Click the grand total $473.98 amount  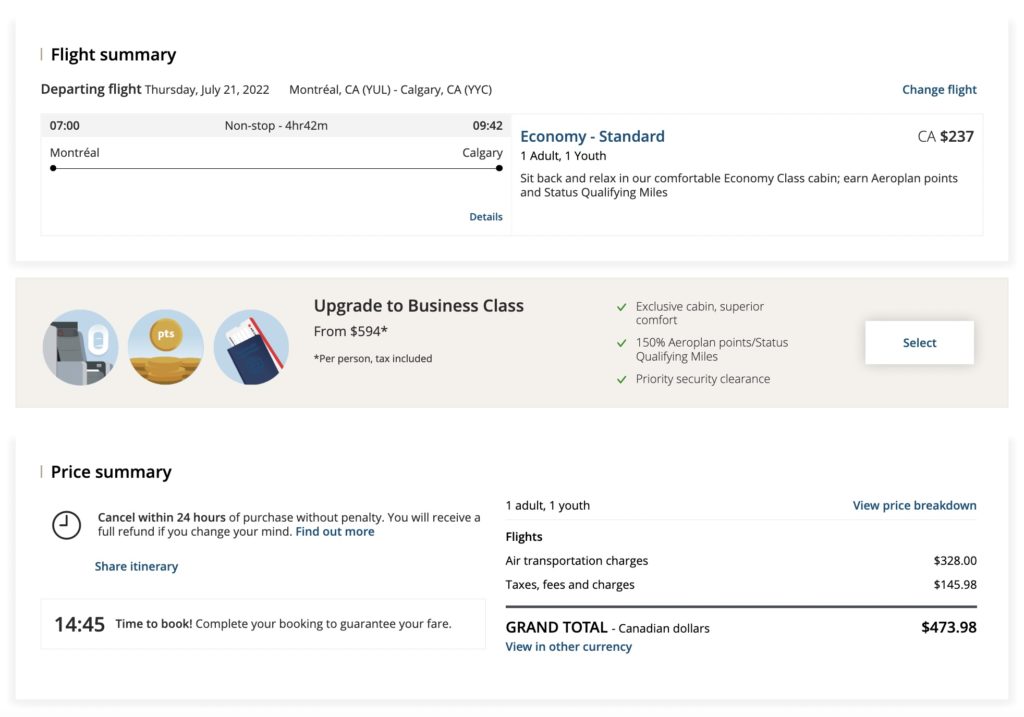[948, 628]
